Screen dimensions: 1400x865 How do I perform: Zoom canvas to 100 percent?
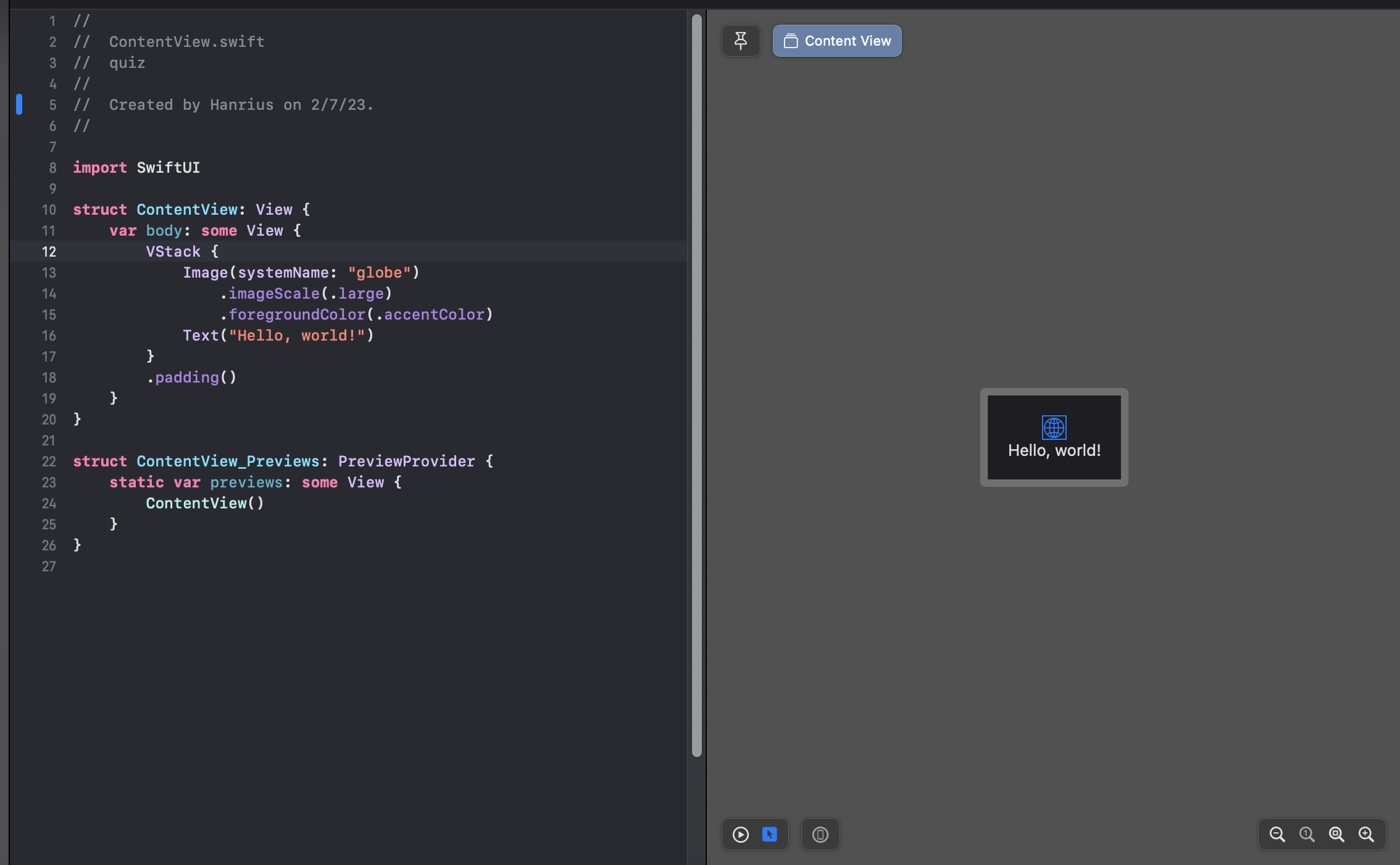point(1307,835)
